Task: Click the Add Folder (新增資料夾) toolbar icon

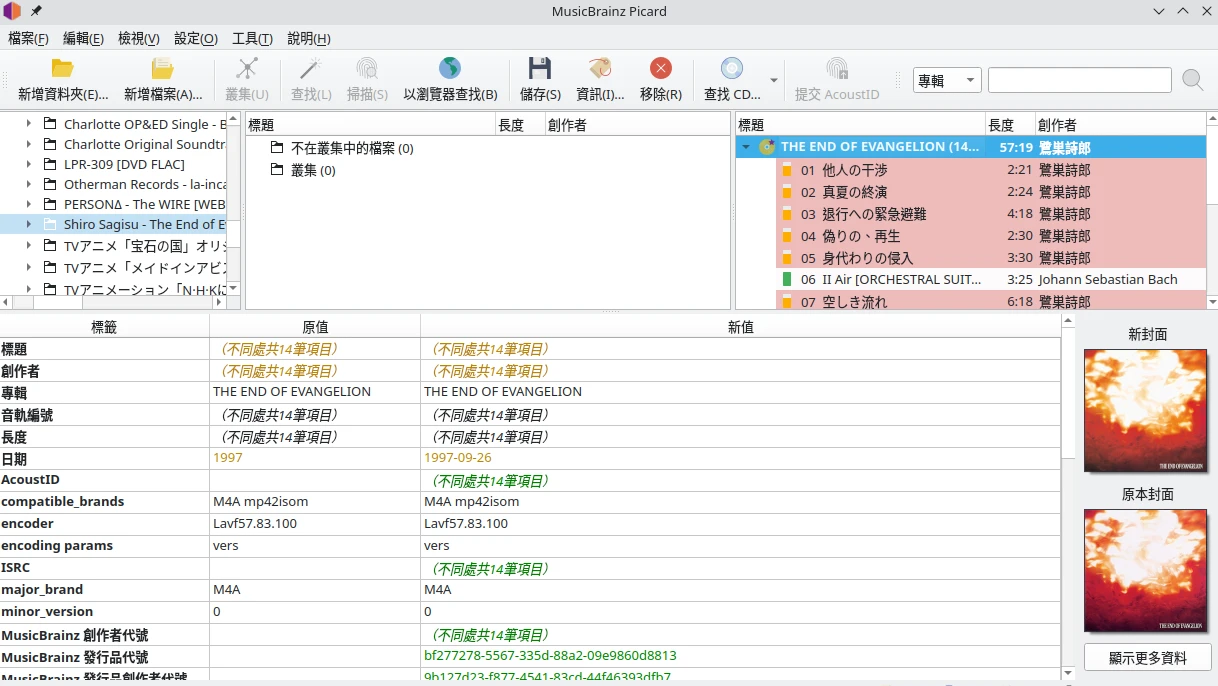Action: coord(63,70)
